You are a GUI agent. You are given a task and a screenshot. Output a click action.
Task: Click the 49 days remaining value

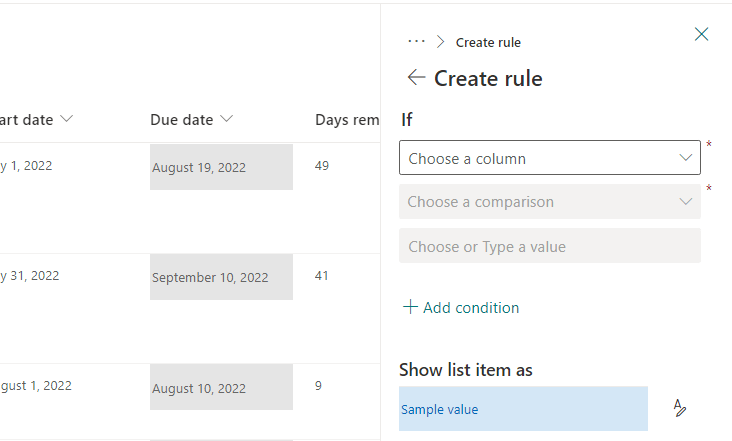pyautogui.click(x=322, y=166)
